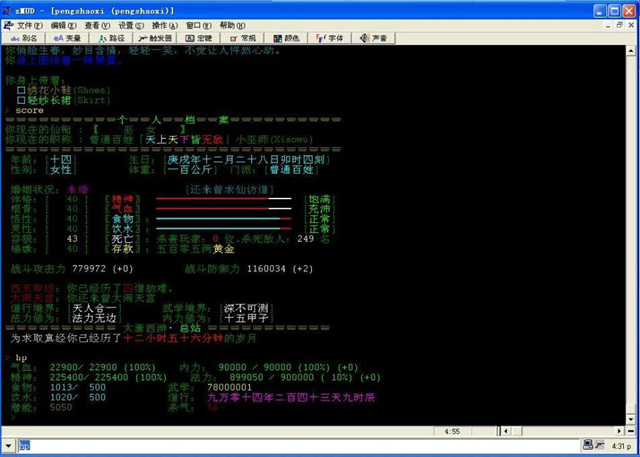Click the 九万零十四年 道行 value line
Viewport: 640px width, 457px height.
pyautogui.click(x=291, y=397)
